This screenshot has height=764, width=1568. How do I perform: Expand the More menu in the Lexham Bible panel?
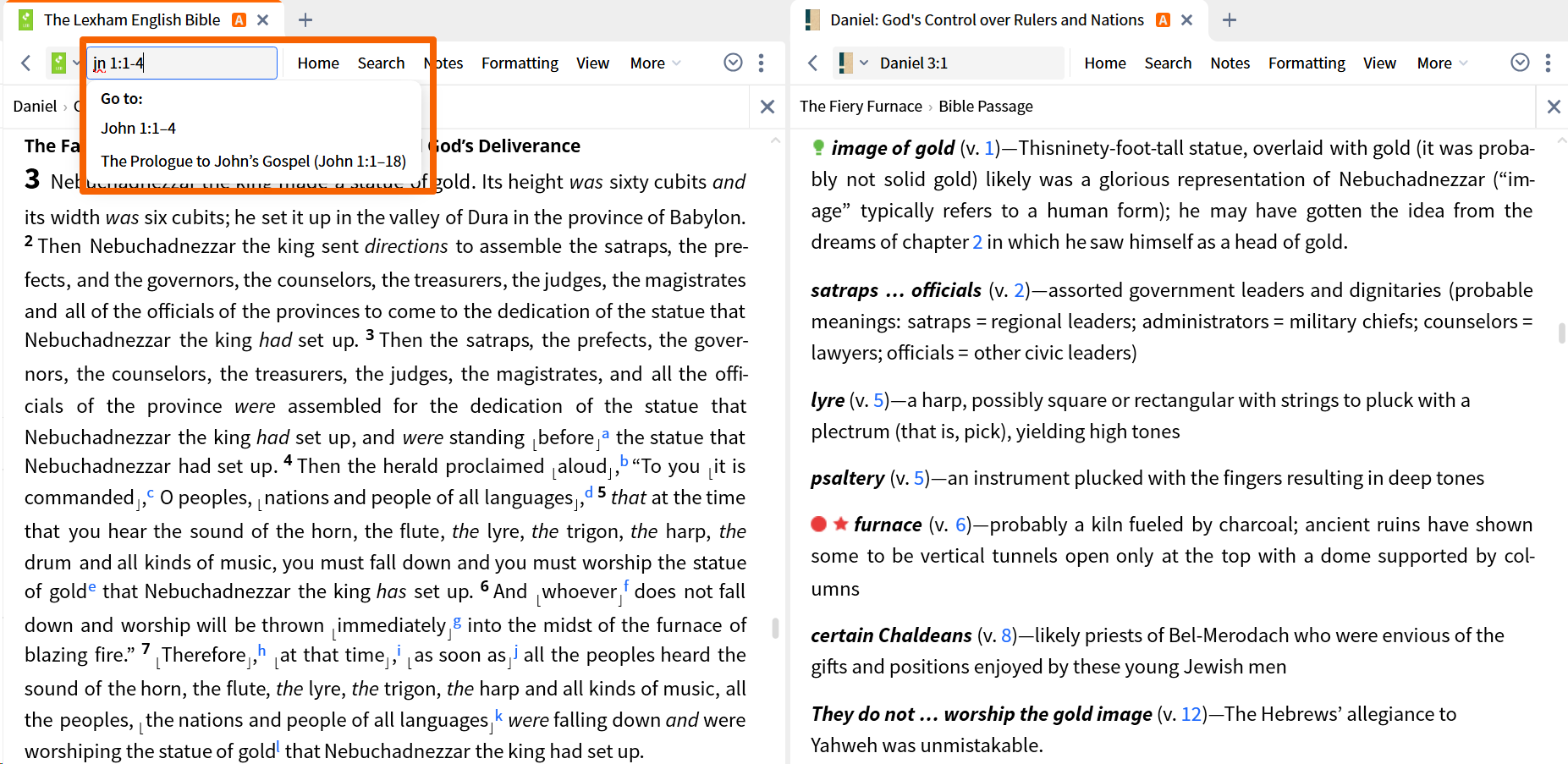tap(655, 63)
